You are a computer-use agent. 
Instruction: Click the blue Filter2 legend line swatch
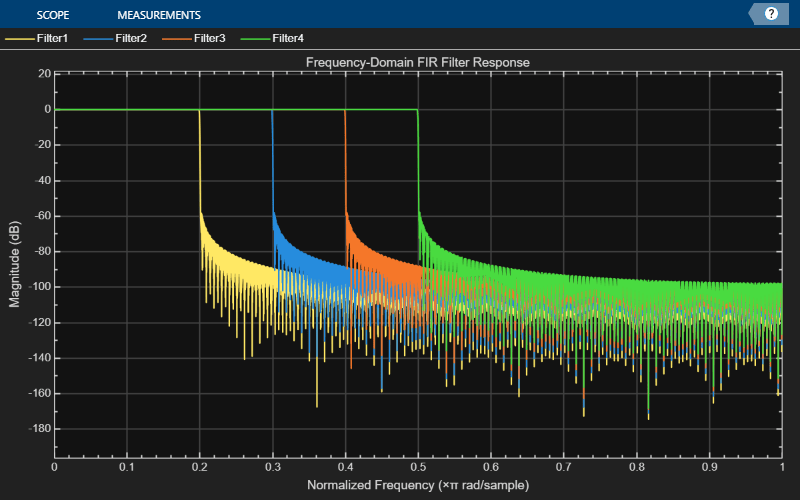pyautogui.click(x=98, y=39)
